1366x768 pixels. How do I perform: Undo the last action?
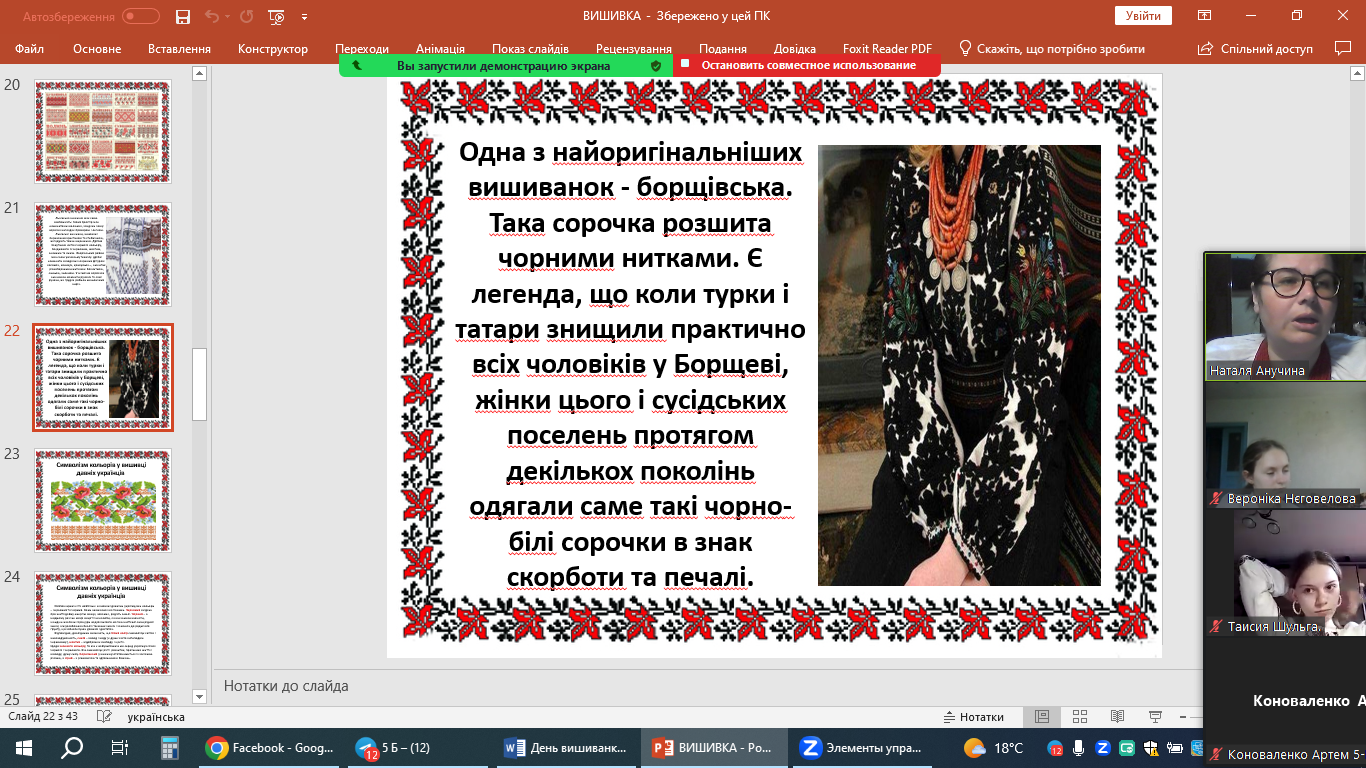tap(212, 16)
